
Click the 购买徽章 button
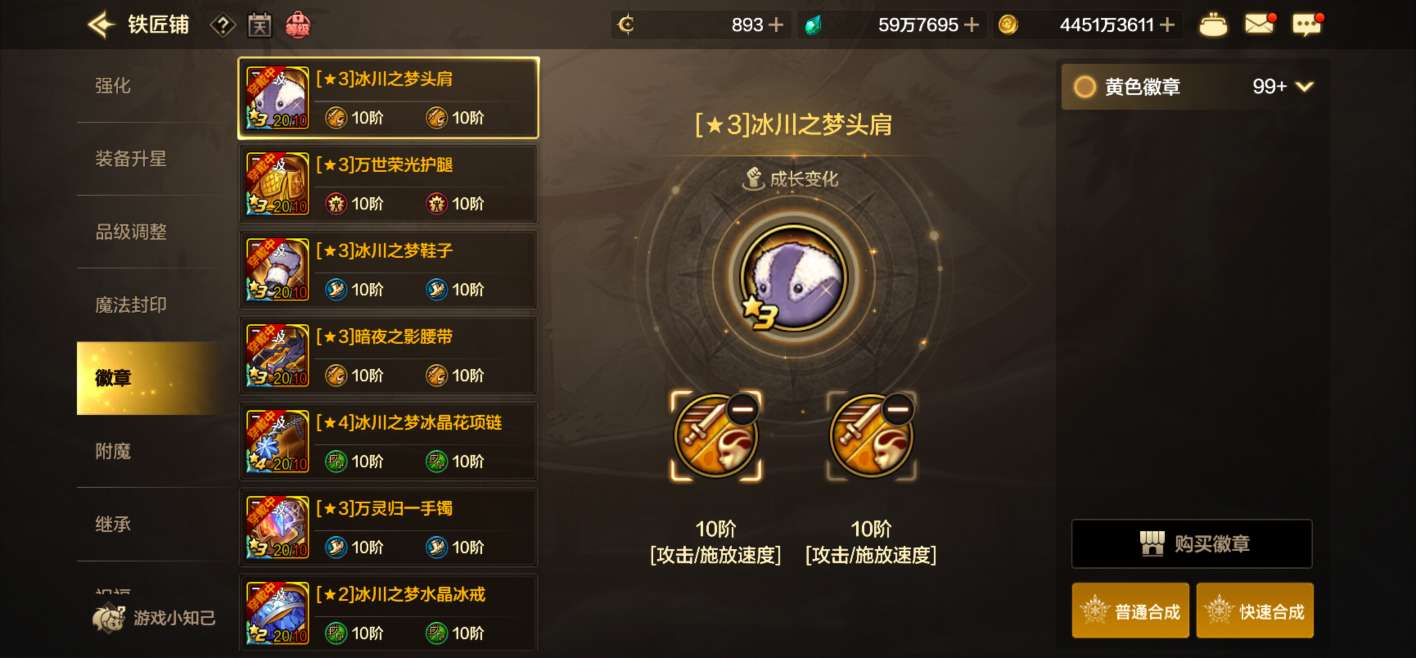(1192, 544)
